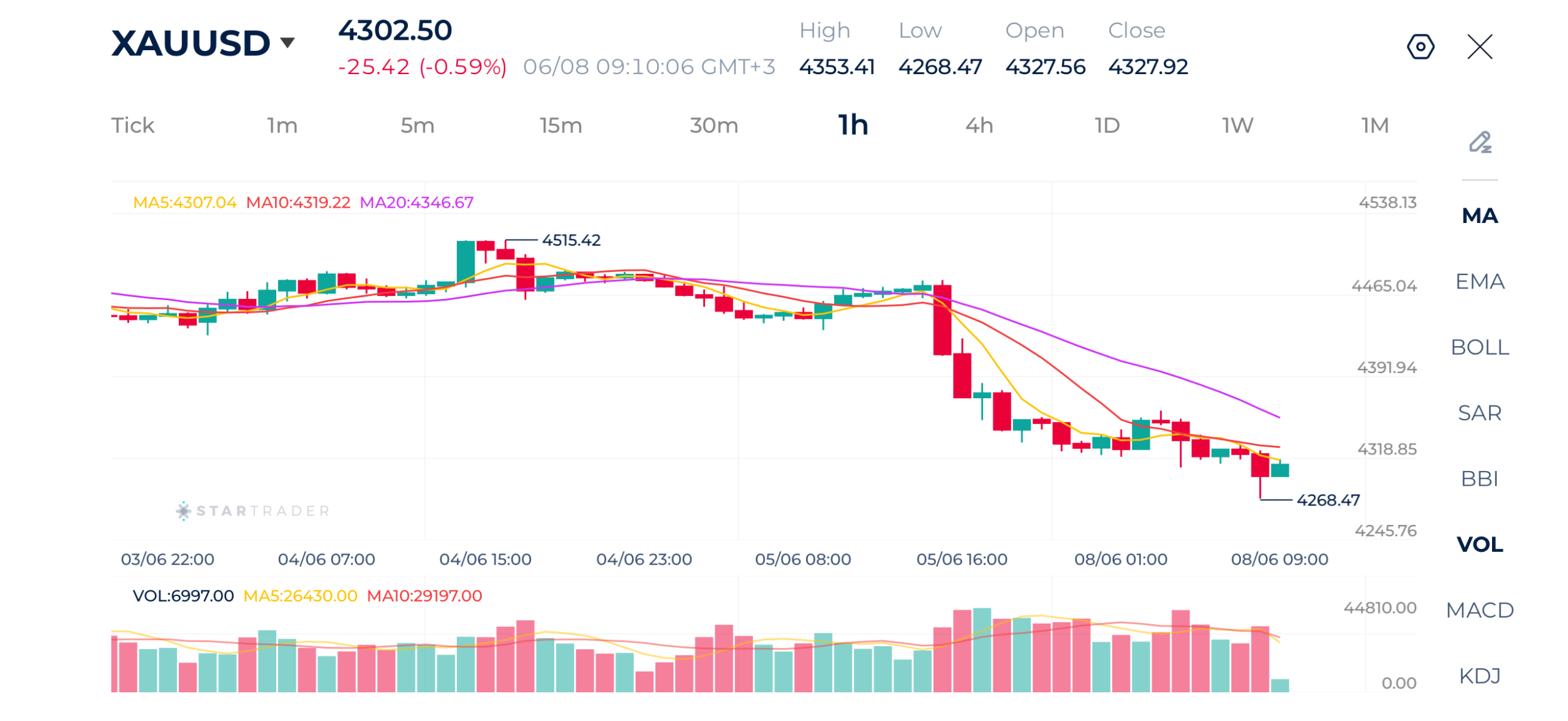This screenshot has height=721, width=1568.
Task: Select the 1D timeframe
Action: point(1106,125)
